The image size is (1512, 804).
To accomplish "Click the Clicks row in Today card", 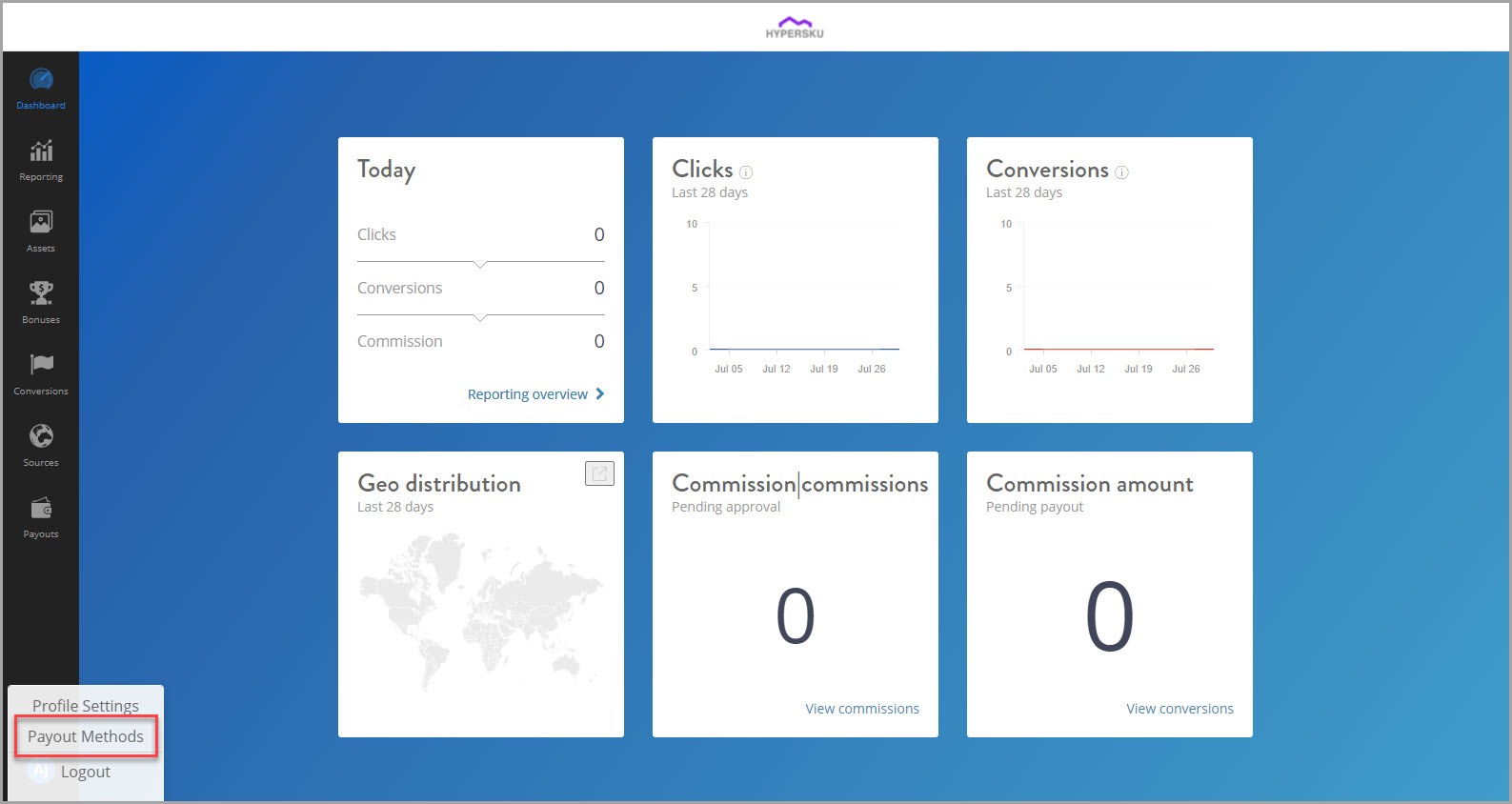I will (481, 234).
